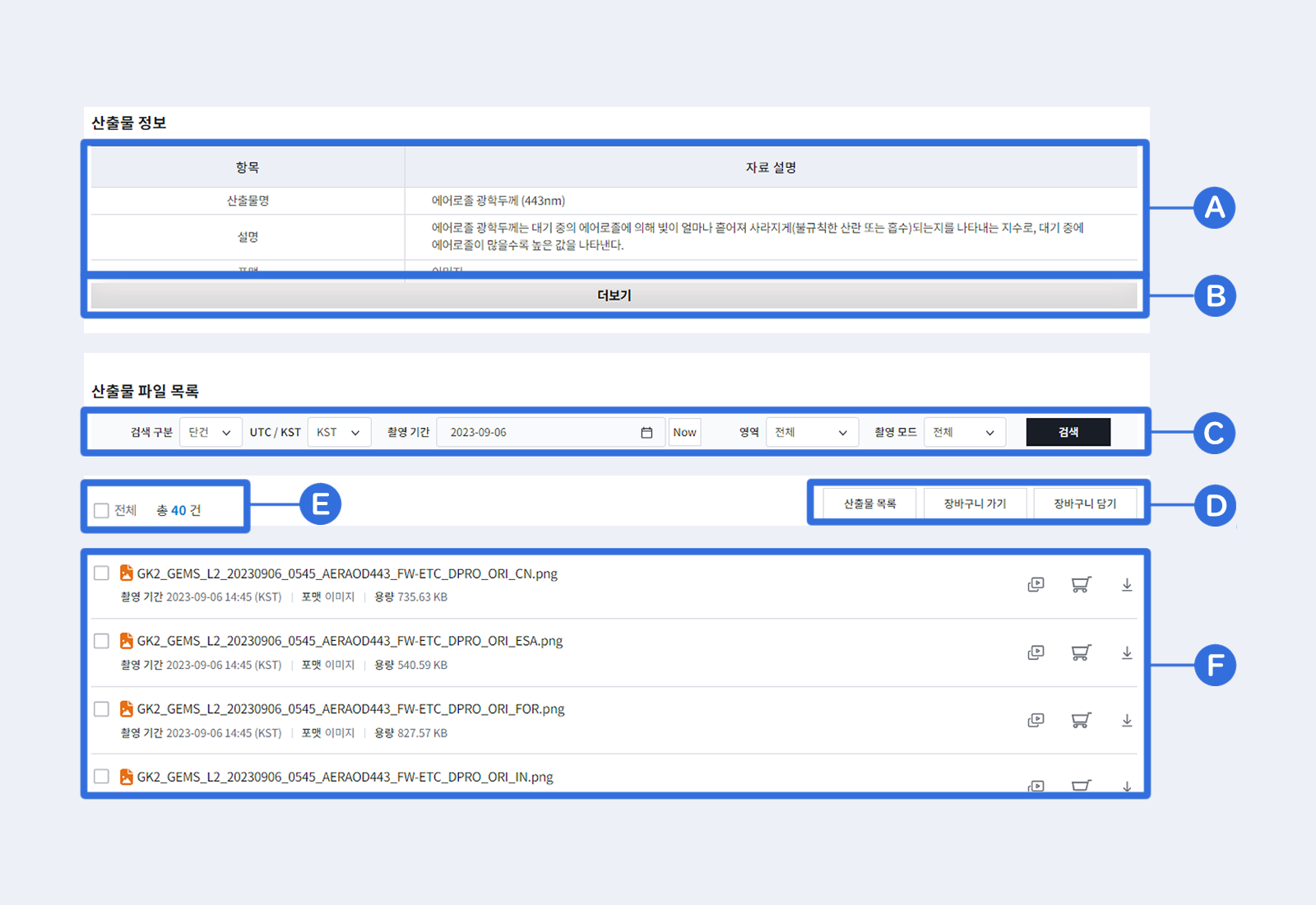Select the checkbox for FOR.png file
Screen dimensions: 1316x905
coord(101,708)
